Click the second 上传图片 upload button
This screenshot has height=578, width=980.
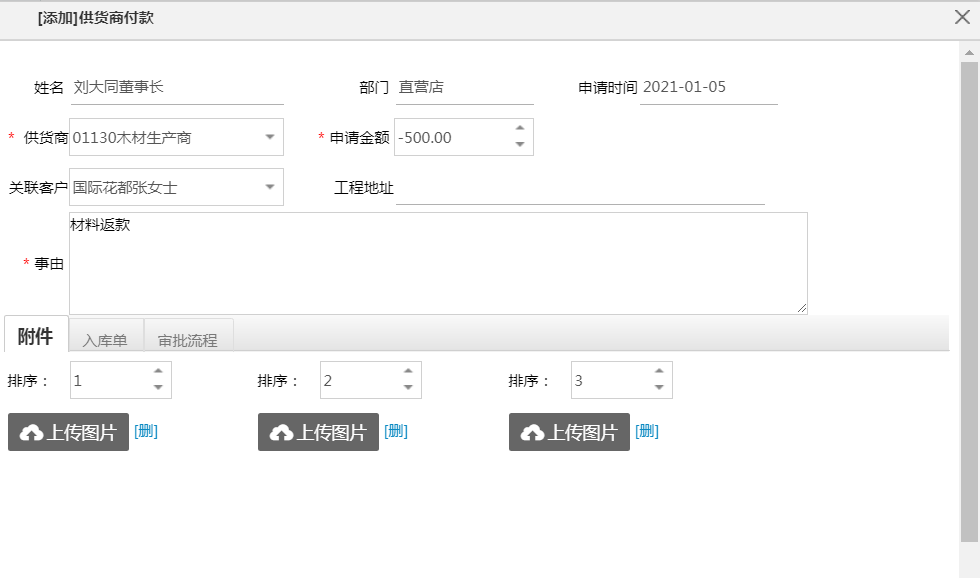coord(318,432)
